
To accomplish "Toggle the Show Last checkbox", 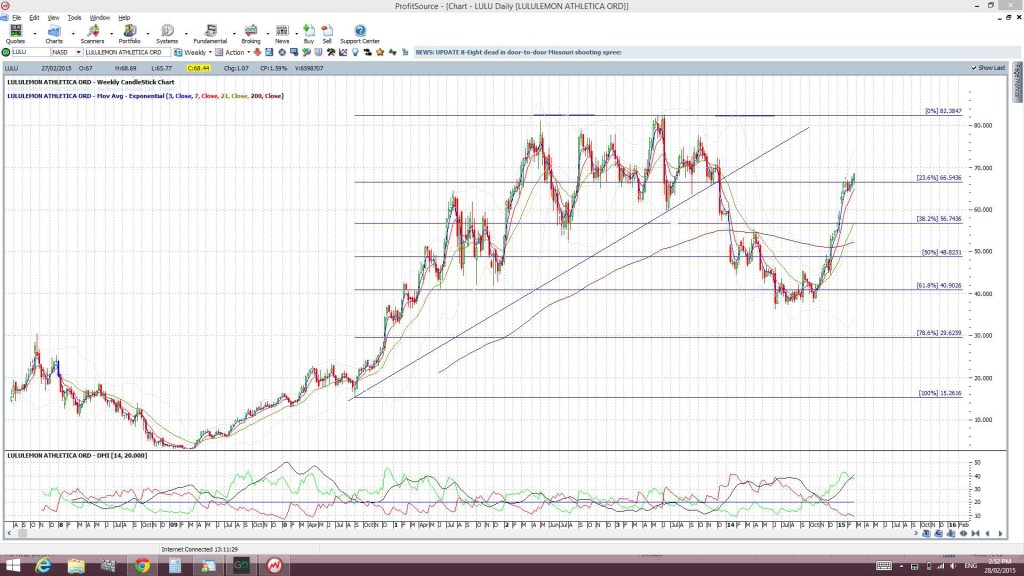I will point(974,68).
